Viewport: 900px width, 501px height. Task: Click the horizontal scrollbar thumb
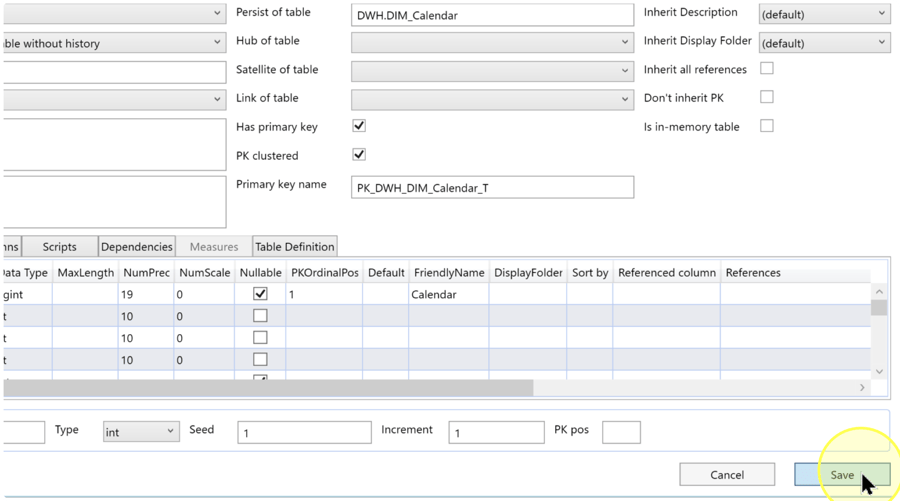click(268, 387)
